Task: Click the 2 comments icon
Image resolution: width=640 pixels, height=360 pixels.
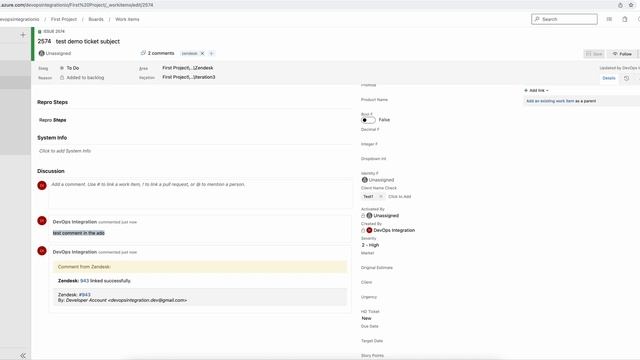Action: point(143,53)
